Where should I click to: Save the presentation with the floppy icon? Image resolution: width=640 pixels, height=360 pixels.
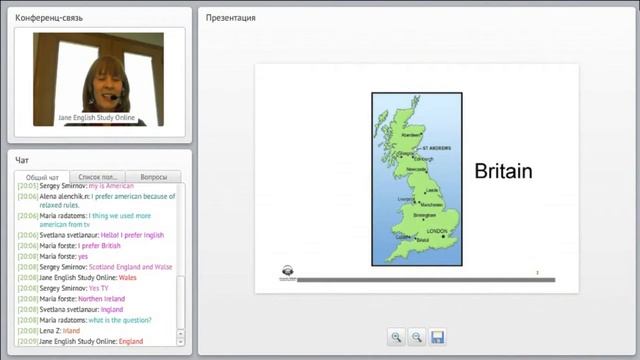[437, 337]
